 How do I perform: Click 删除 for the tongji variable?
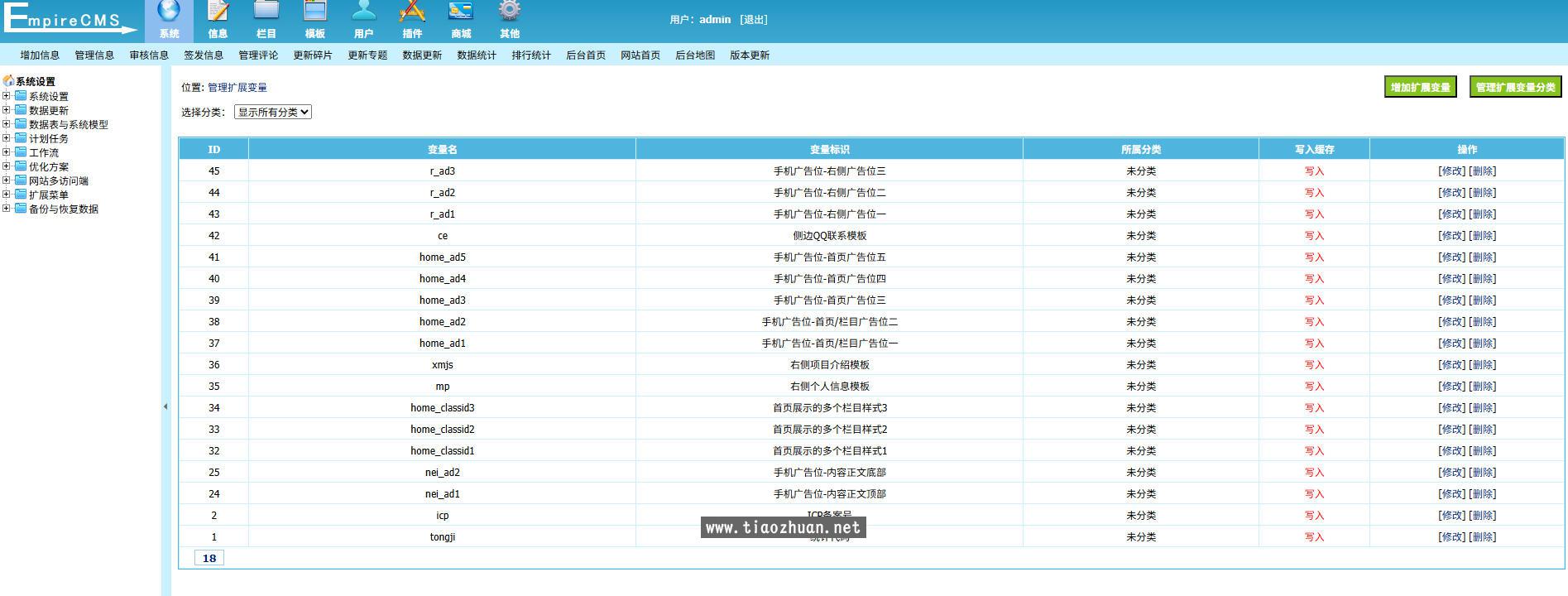tap(1482, 537)
